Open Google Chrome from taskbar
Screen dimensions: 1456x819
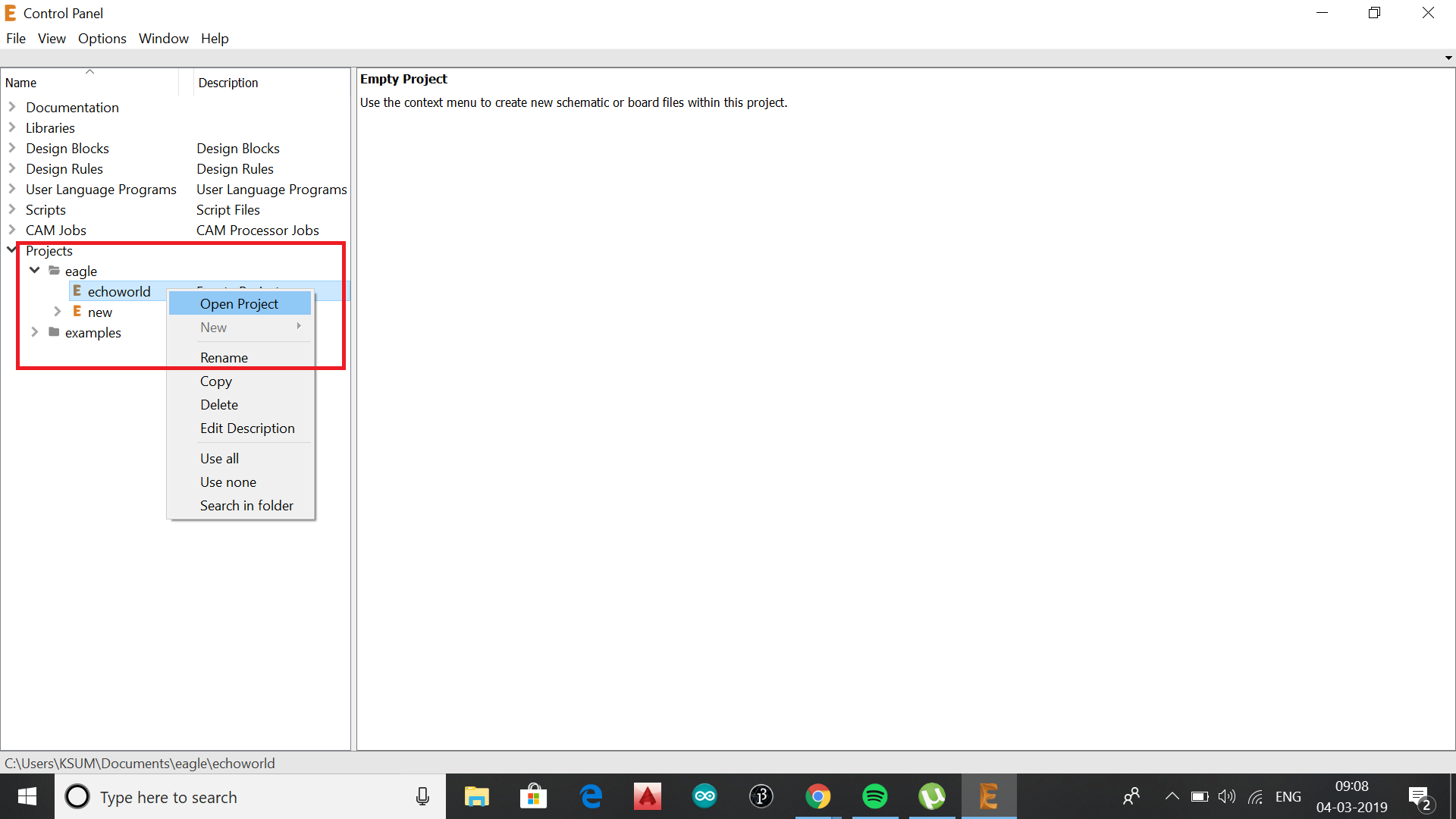[817, 796]
